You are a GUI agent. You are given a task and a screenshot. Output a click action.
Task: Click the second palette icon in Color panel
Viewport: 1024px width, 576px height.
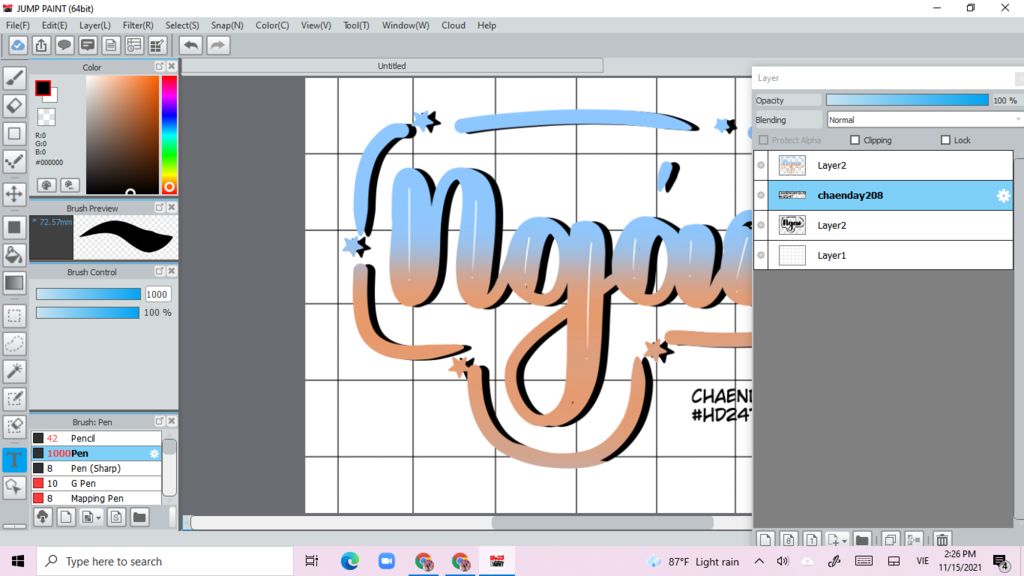click(x=70, y=185)
